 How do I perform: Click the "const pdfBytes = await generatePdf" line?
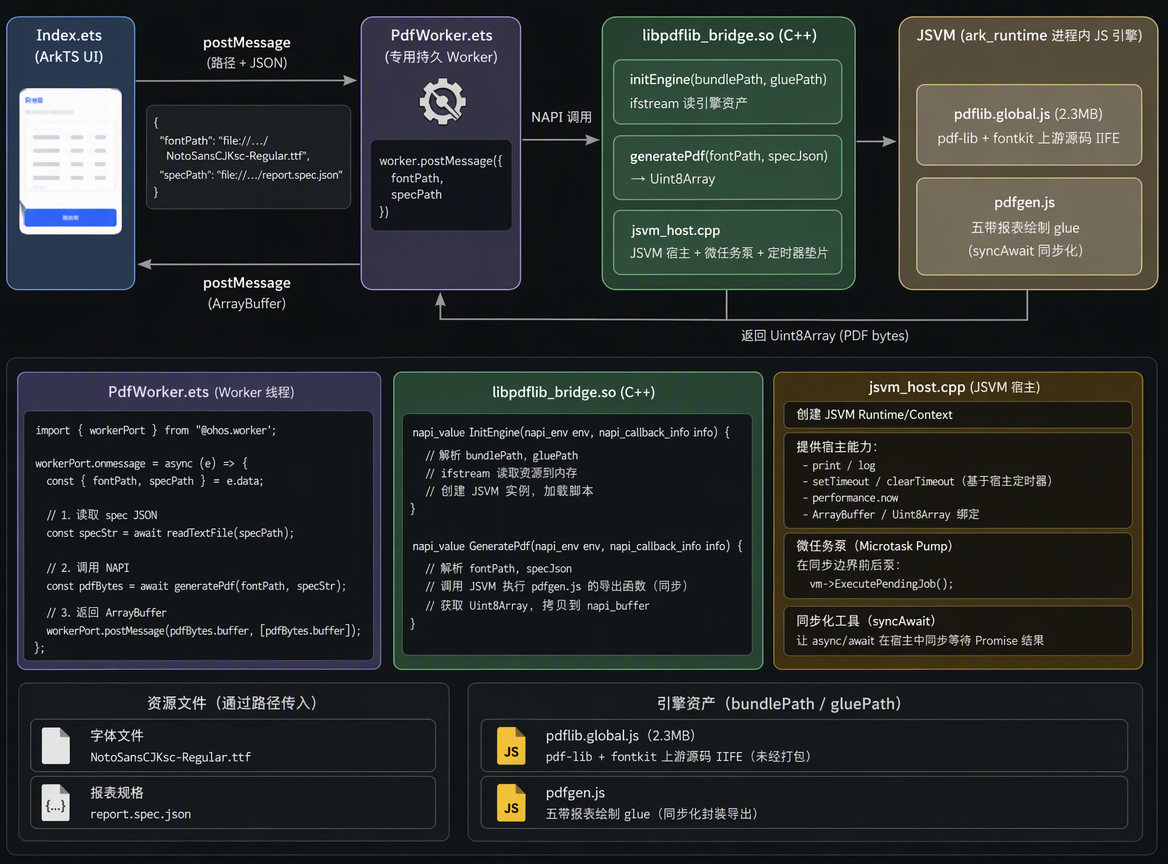point(196,586)
